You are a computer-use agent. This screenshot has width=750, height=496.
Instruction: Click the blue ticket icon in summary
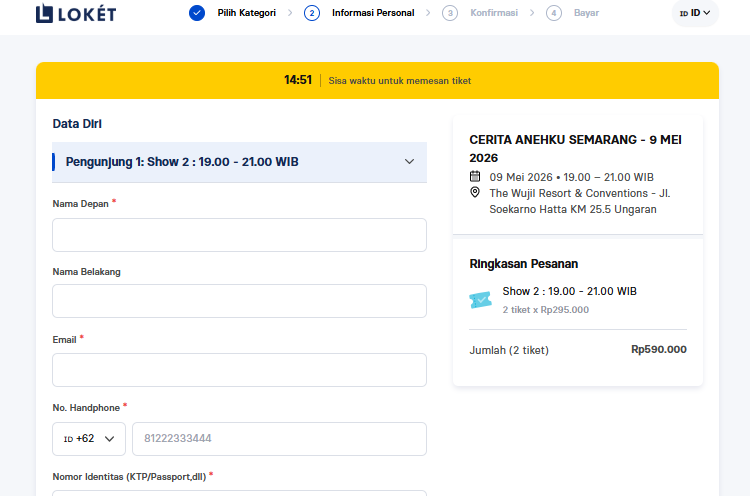pos(481,300)
